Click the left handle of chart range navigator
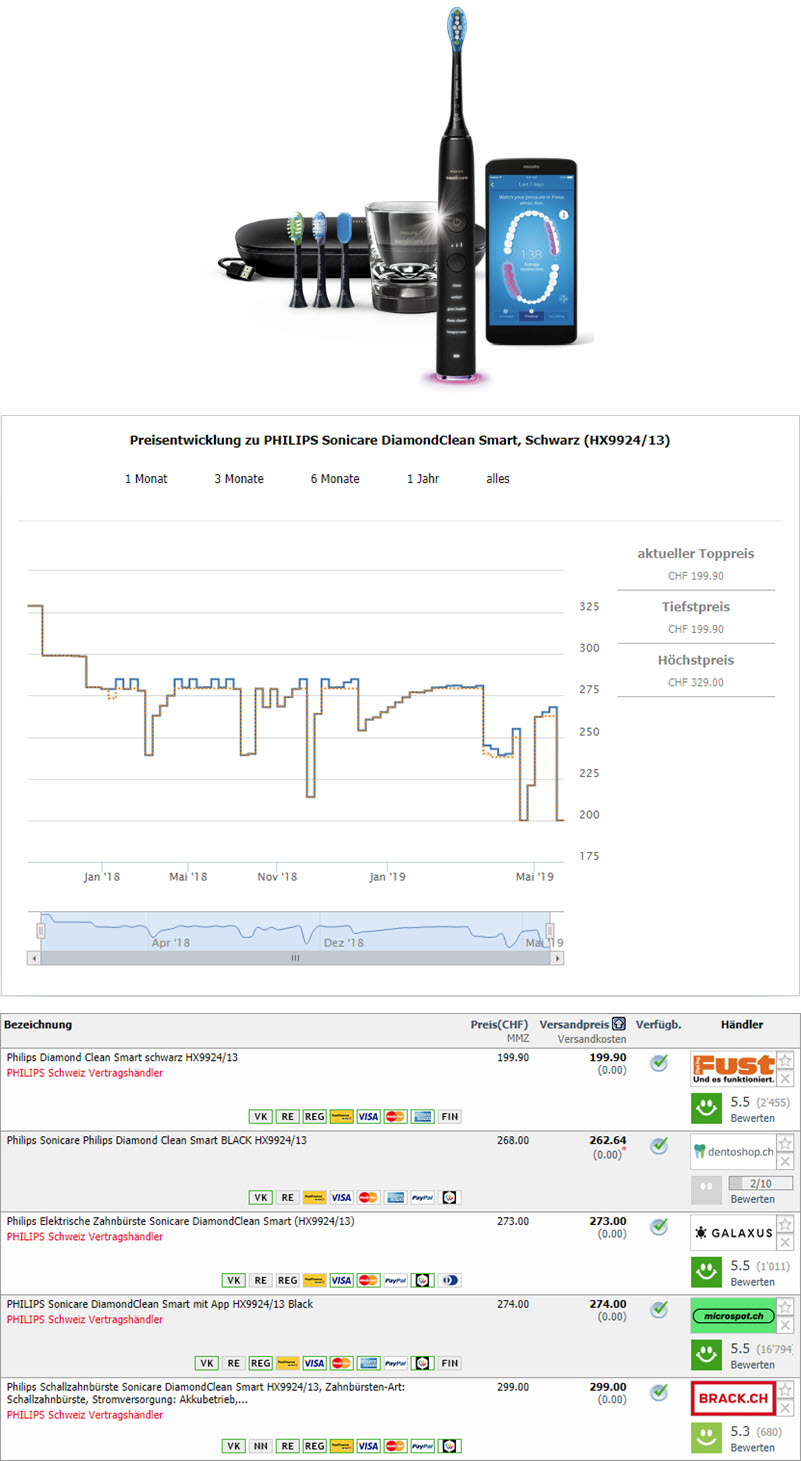801x1461 pixels. click(41, 930)
